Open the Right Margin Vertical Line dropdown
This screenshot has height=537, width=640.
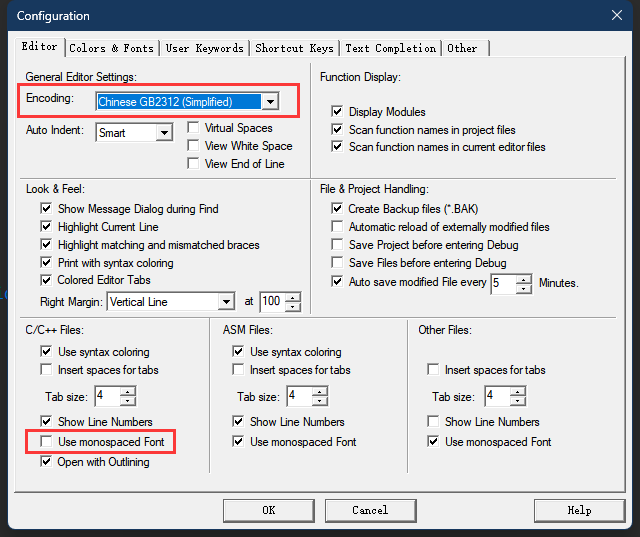pos(226,302)
